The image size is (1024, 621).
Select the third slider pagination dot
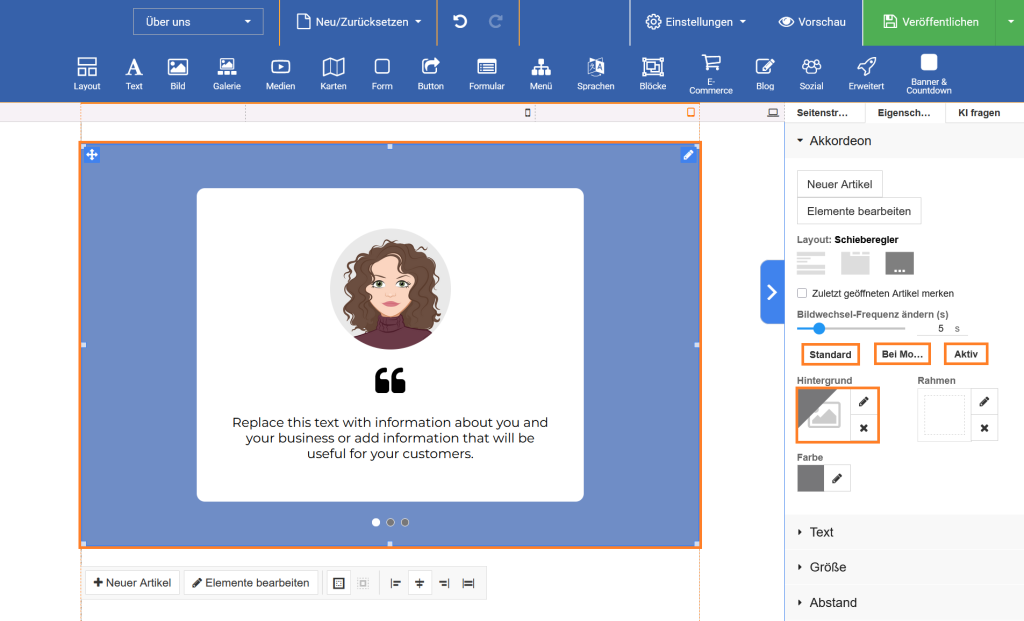coord(405,522)
